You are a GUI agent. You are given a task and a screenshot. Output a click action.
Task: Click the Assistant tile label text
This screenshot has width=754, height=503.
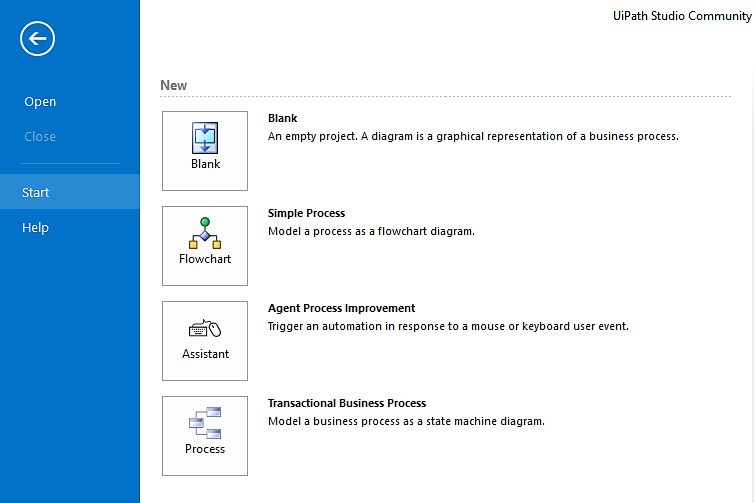click(x=205, y=354)
